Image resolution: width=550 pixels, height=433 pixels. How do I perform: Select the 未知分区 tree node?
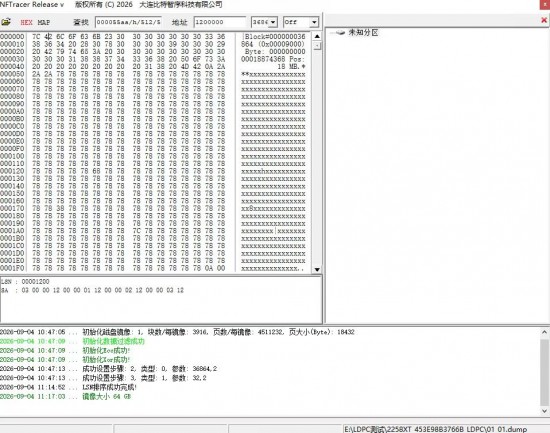pos(363,33)
